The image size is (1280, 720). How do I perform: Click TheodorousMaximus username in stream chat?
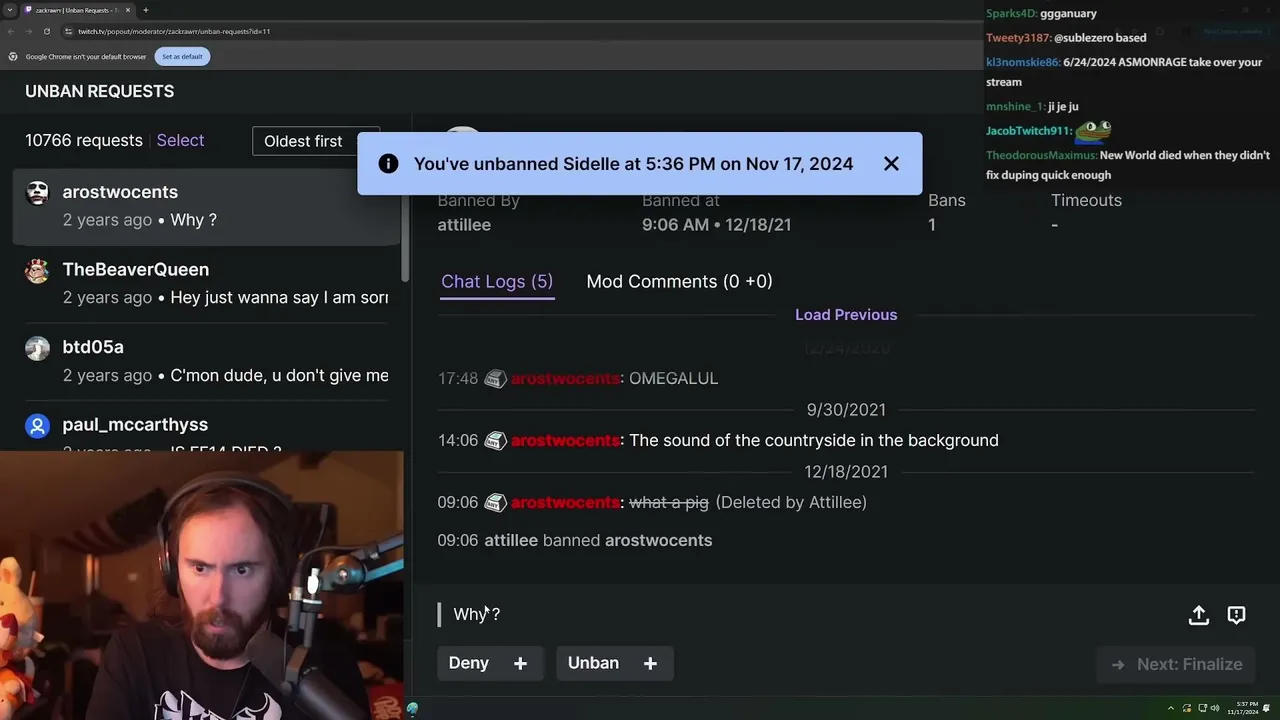click(1040, 155)
